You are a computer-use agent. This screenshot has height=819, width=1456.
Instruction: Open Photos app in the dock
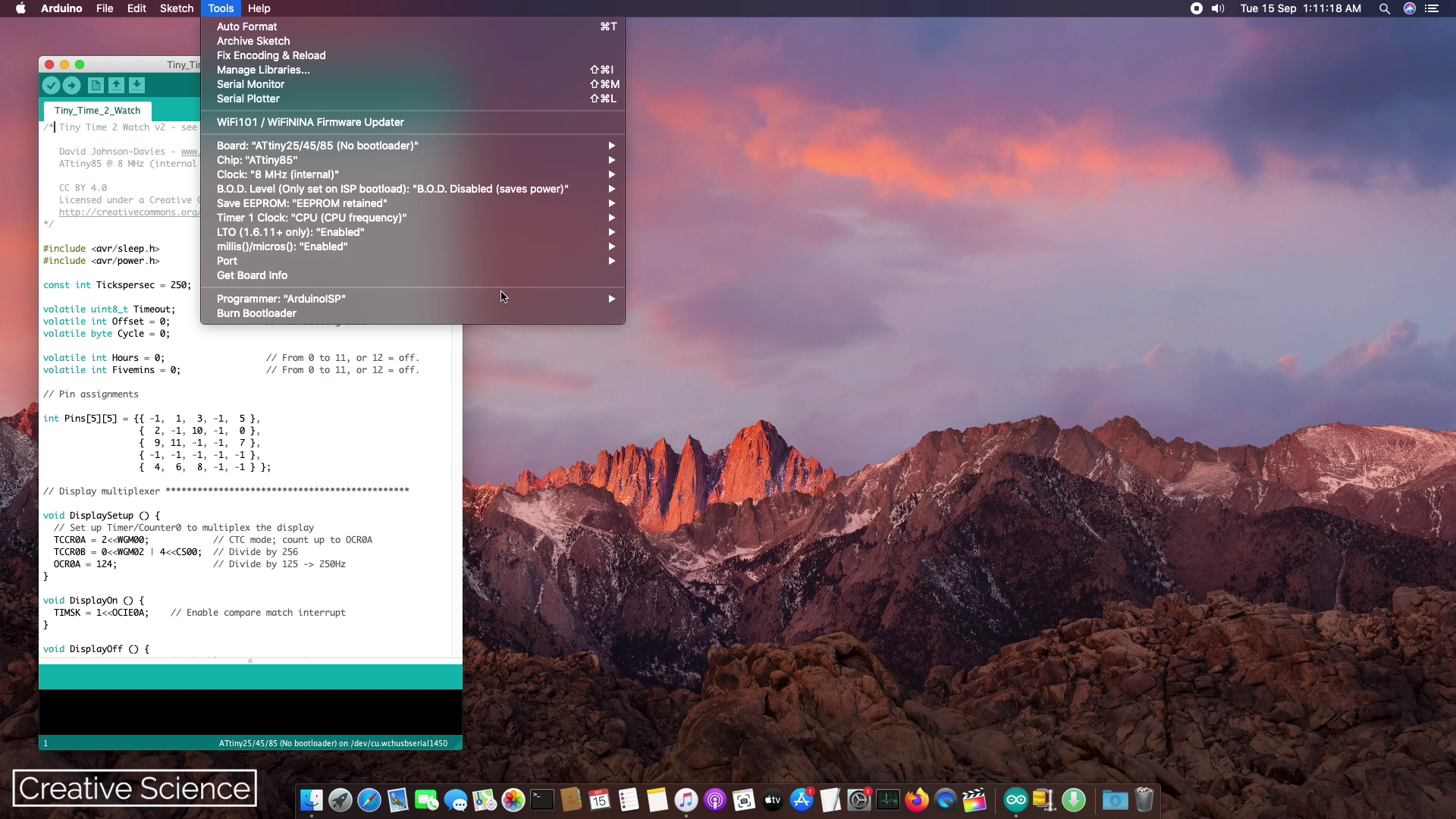click(x=513, y=800)
